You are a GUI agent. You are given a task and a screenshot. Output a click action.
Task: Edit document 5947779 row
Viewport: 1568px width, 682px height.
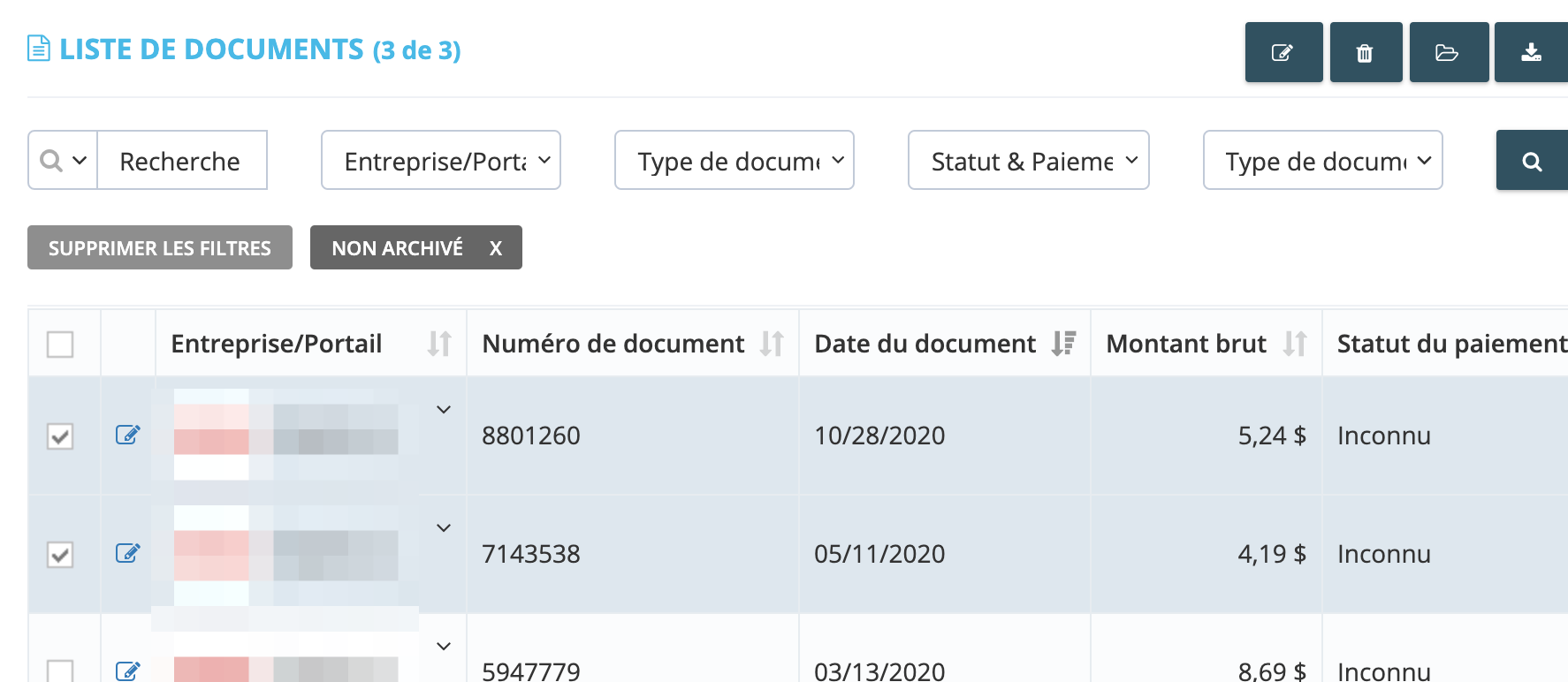[x=128, y=671]
